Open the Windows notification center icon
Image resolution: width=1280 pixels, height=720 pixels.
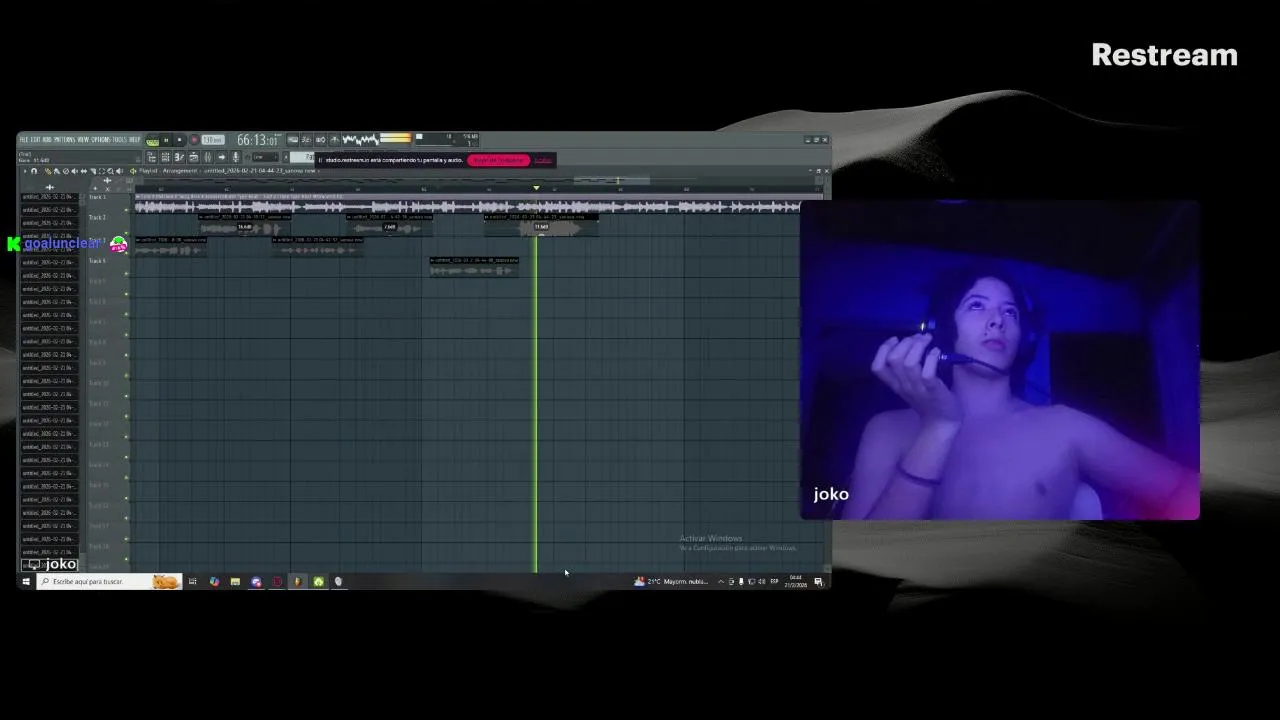coord(819,581)
